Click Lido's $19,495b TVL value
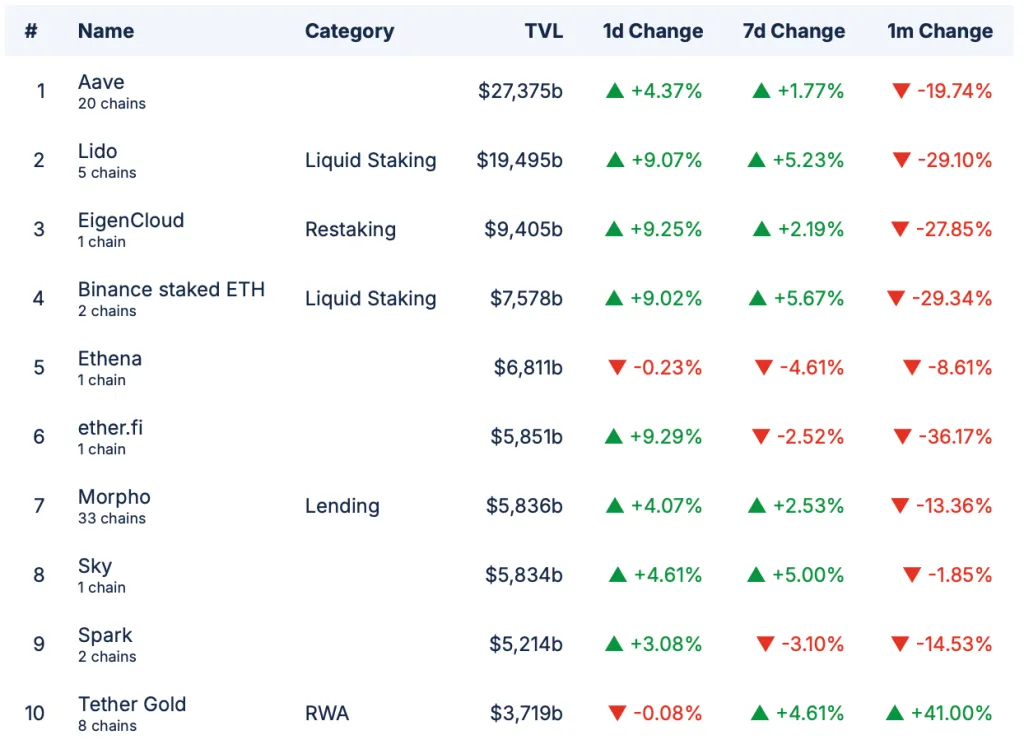 tap(519, 160)
